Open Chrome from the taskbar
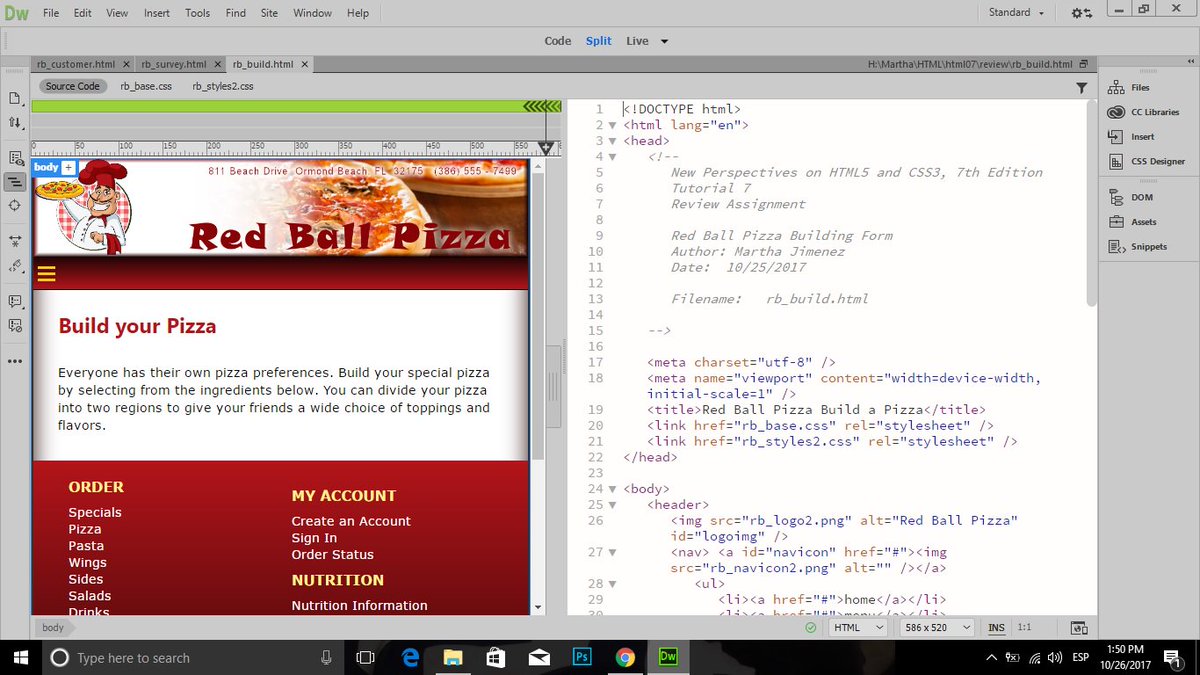 (x=625, y=657)
